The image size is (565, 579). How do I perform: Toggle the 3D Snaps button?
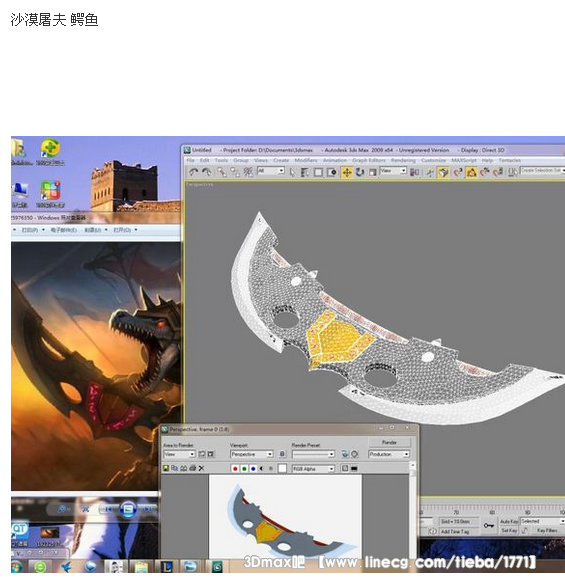coord(458,172)
